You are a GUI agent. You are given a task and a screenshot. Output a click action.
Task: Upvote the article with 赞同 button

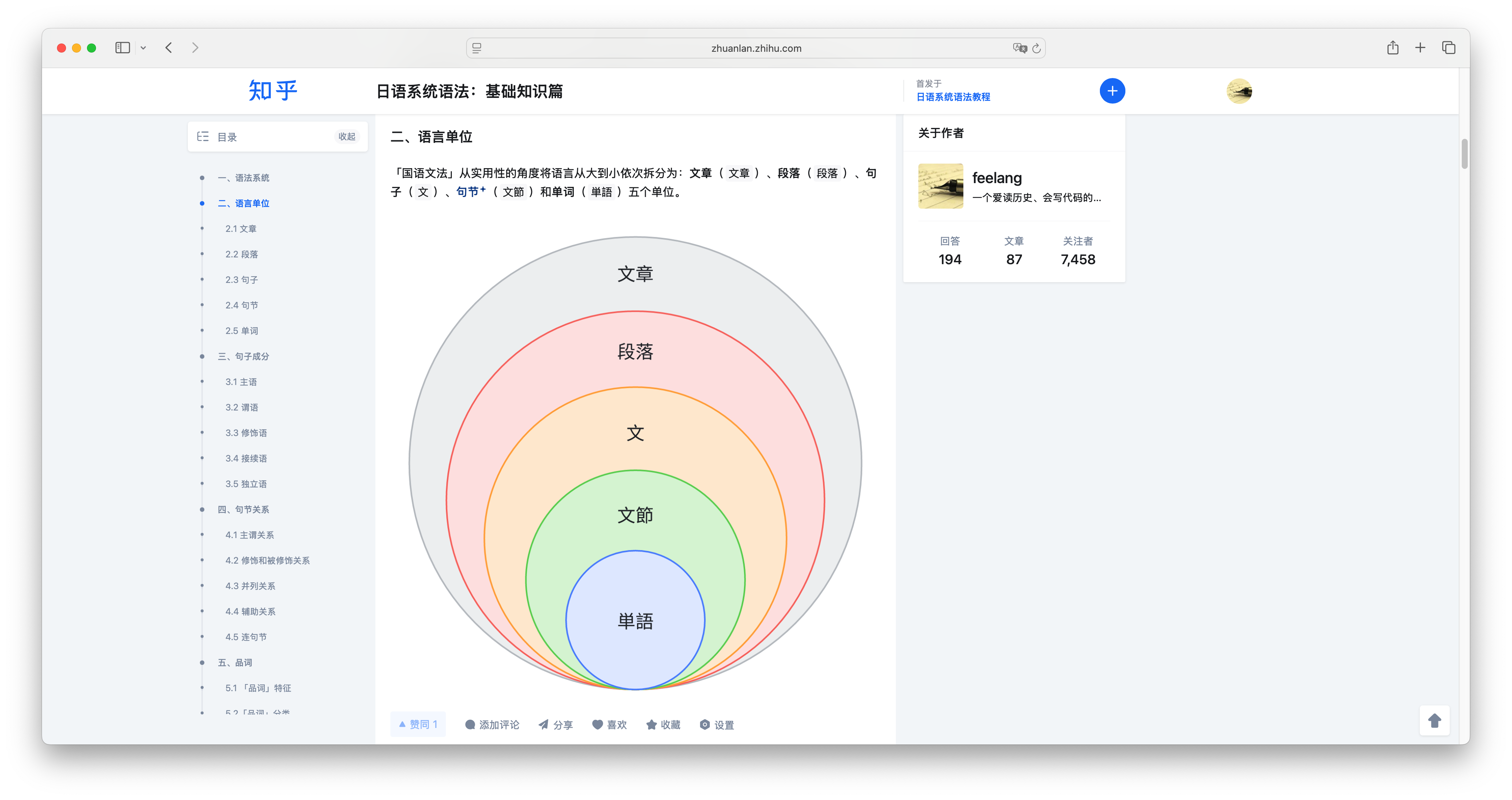tap(418, 724)
